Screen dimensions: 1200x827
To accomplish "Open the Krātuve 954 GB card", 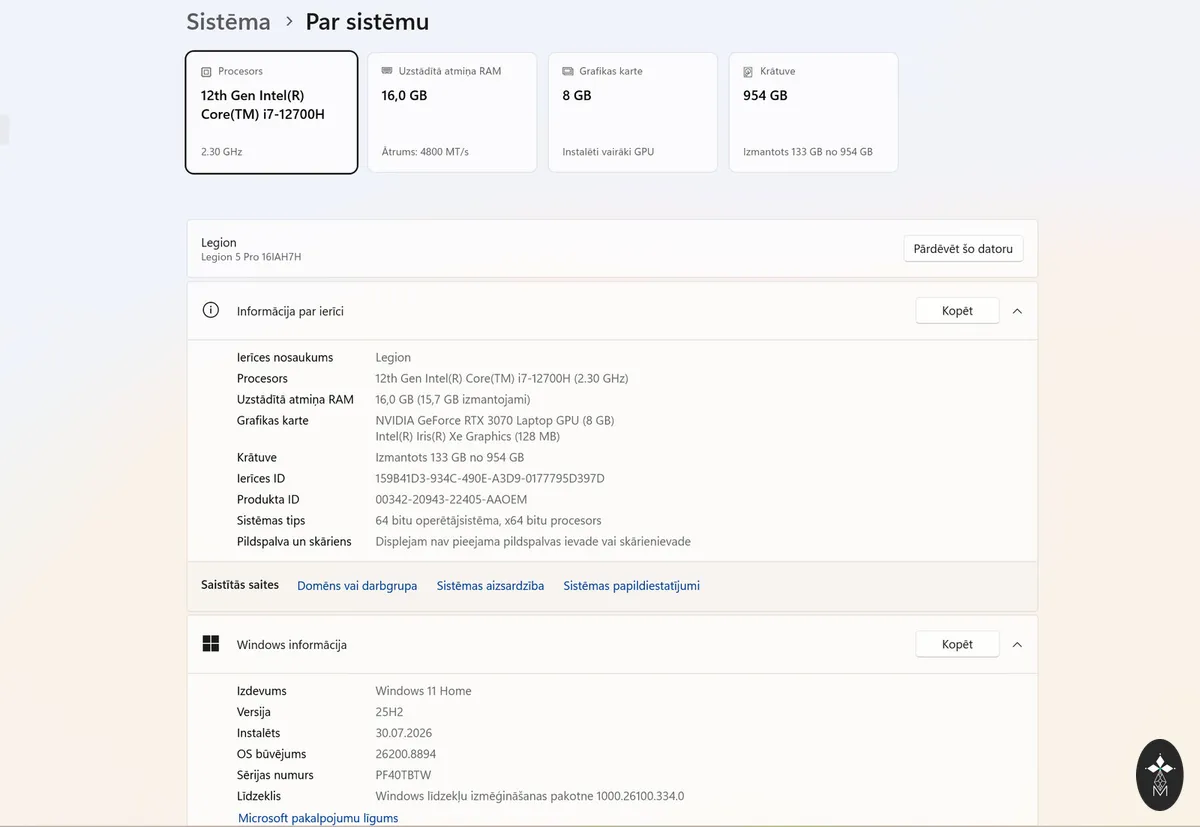I will [x=813, y=112].
